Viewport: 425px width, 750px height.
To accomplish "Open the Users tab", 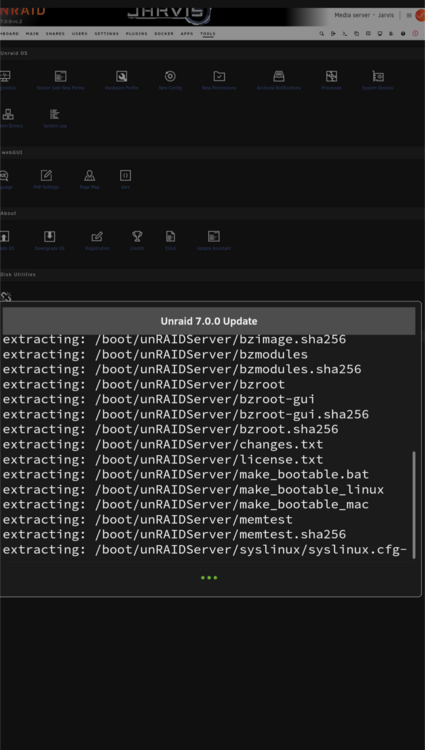I will [x=80, y=33].
